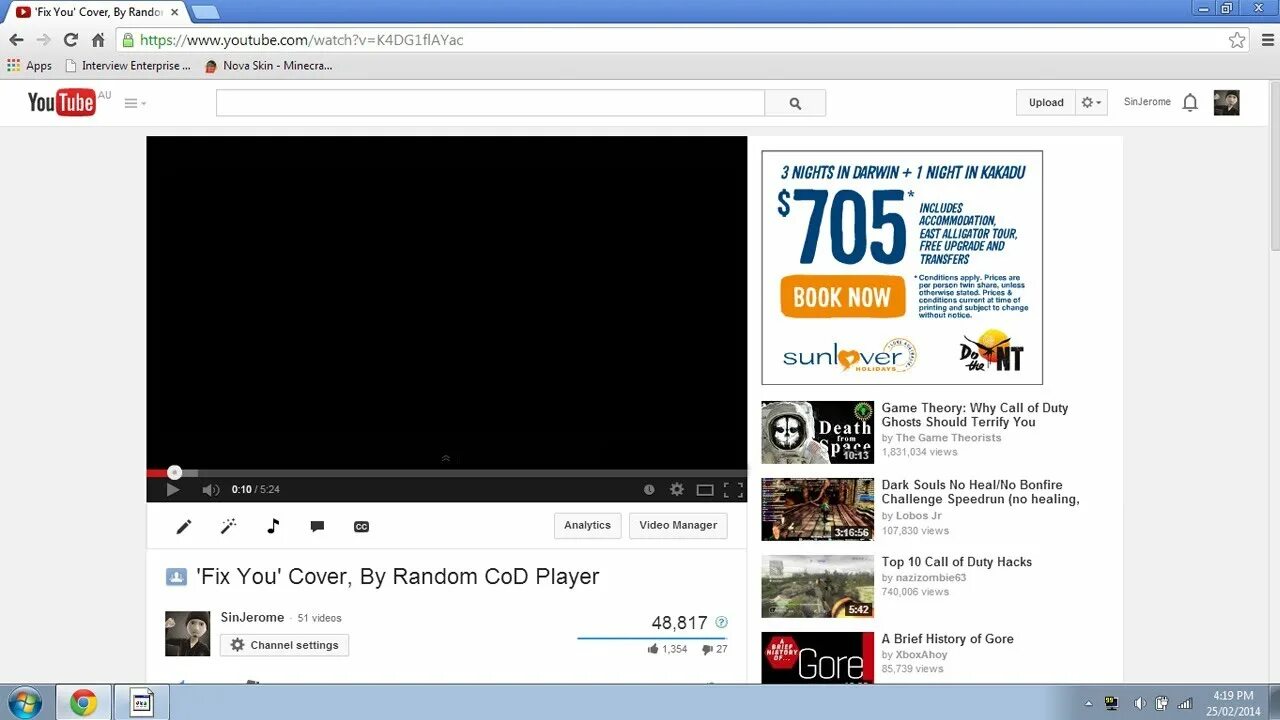Open the Audio music note tool
Viewport: 1280px width, 720px height.
coord(273,526)
